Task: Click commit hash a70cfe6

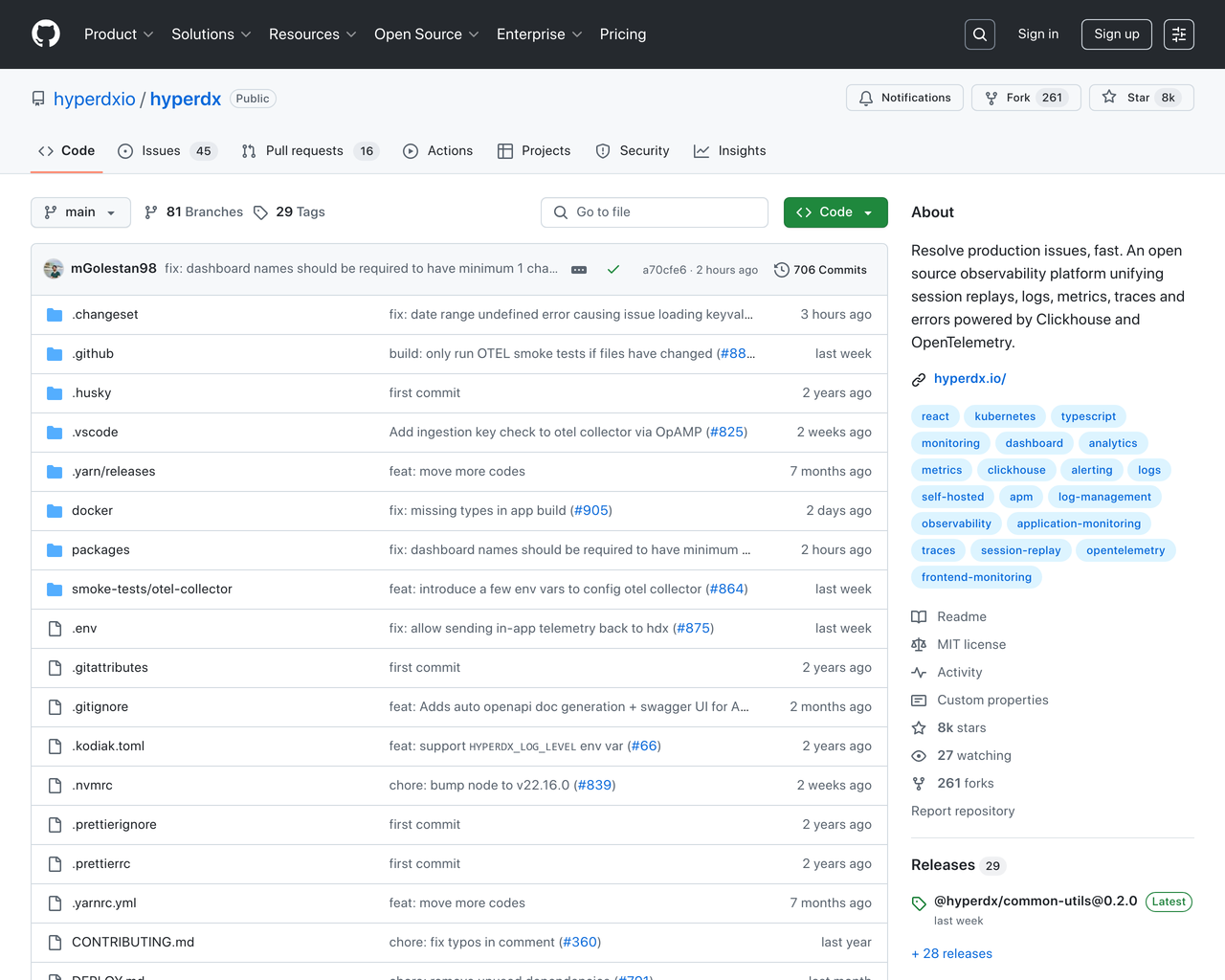Action: coord(664,270)
